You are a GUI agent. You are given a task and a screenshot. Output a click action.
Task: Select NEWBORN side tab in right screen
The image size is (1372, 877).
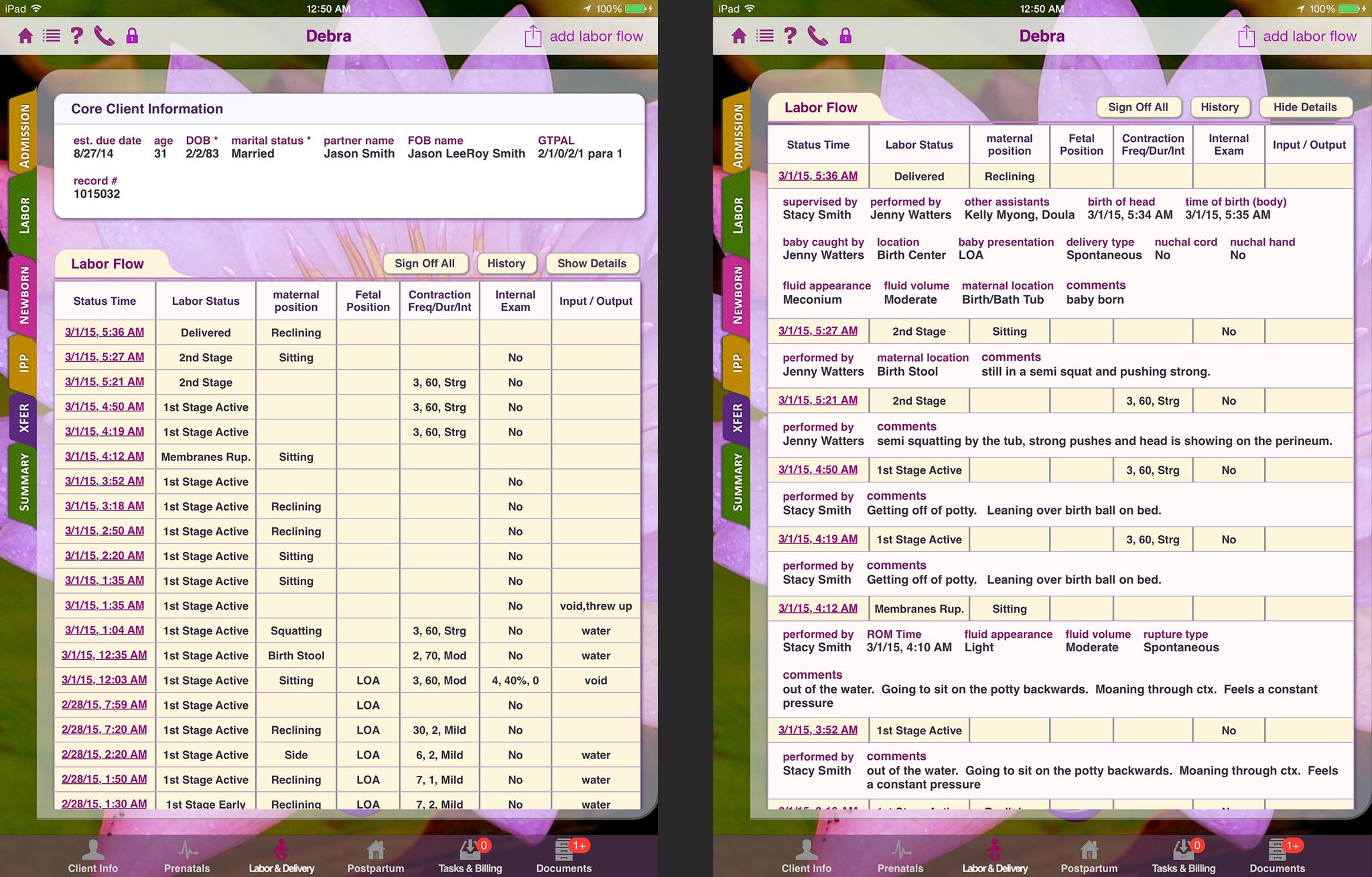(738, 294)
